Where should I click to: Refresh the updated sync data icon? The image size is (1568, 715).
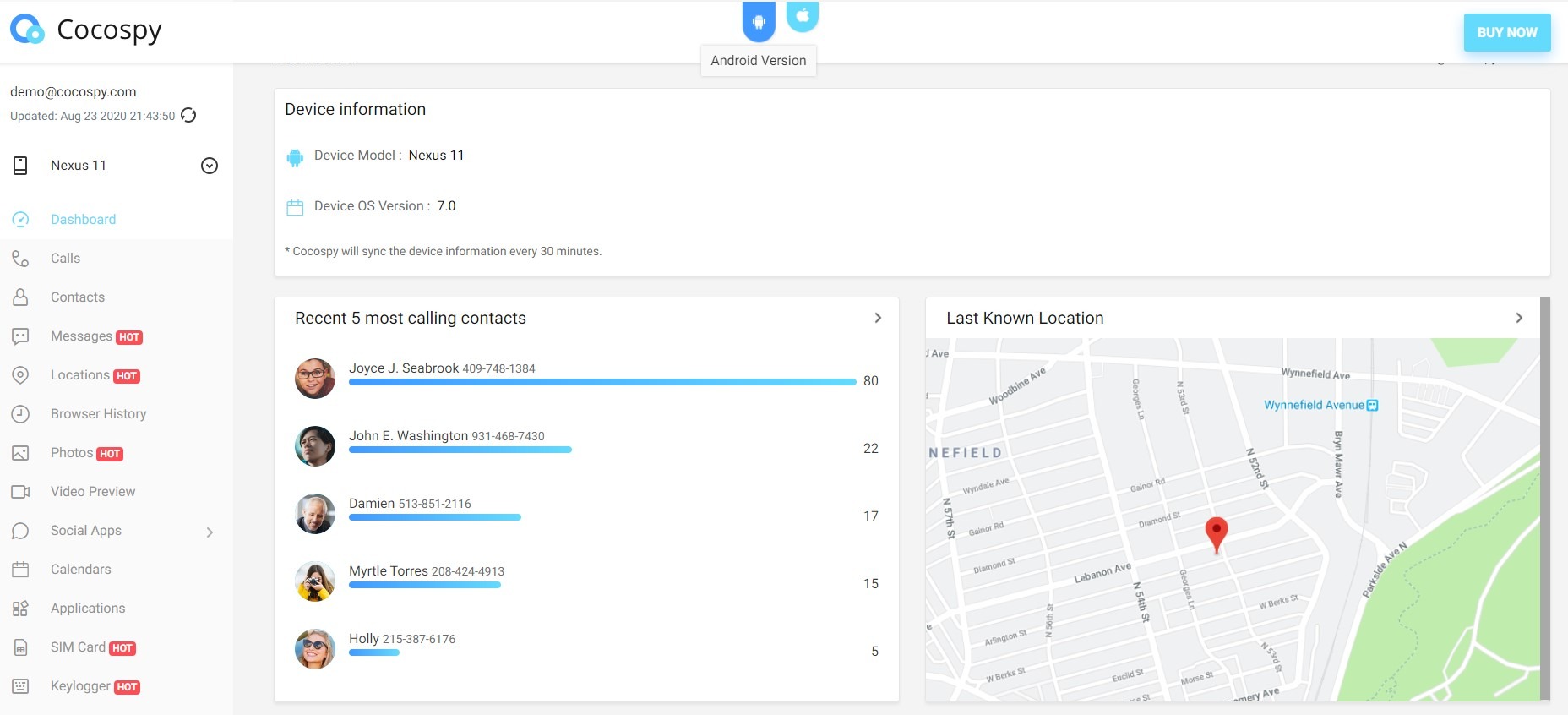188,116
